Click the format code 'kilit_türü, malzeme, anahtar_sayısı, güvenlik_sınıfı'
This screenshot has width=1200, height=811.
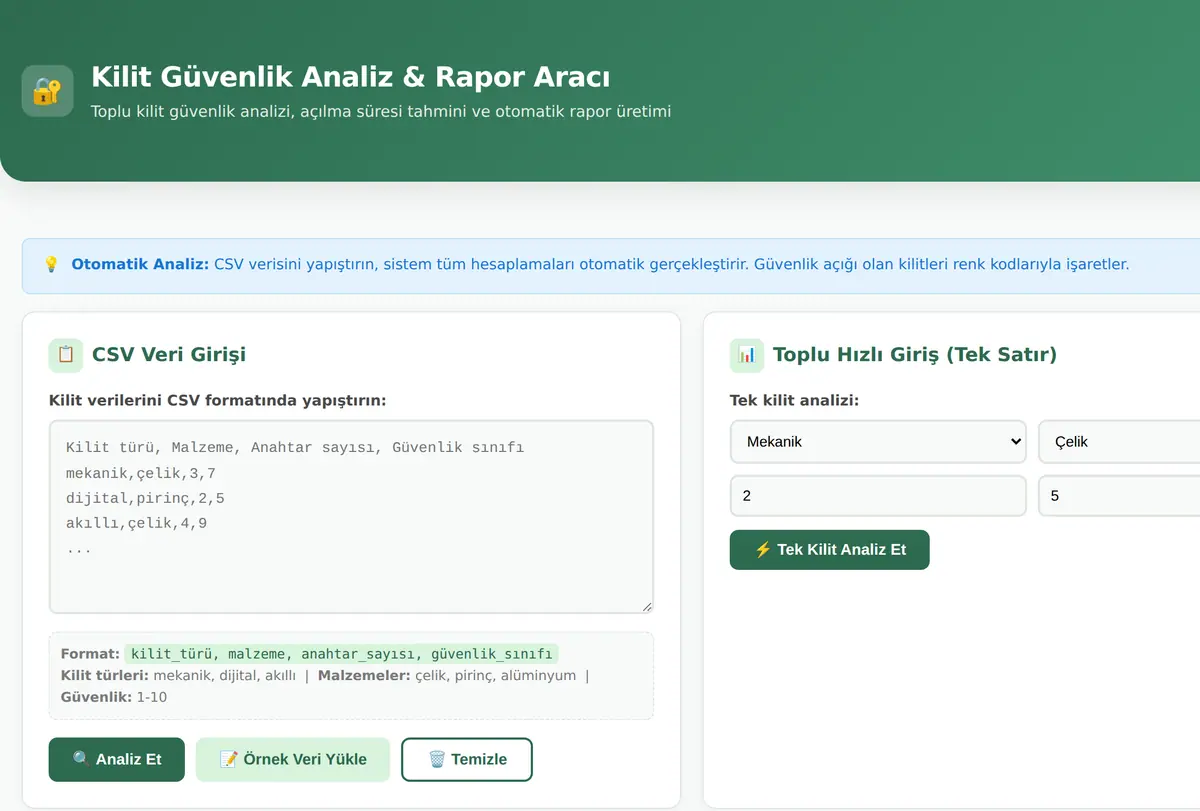coord(341,654)
